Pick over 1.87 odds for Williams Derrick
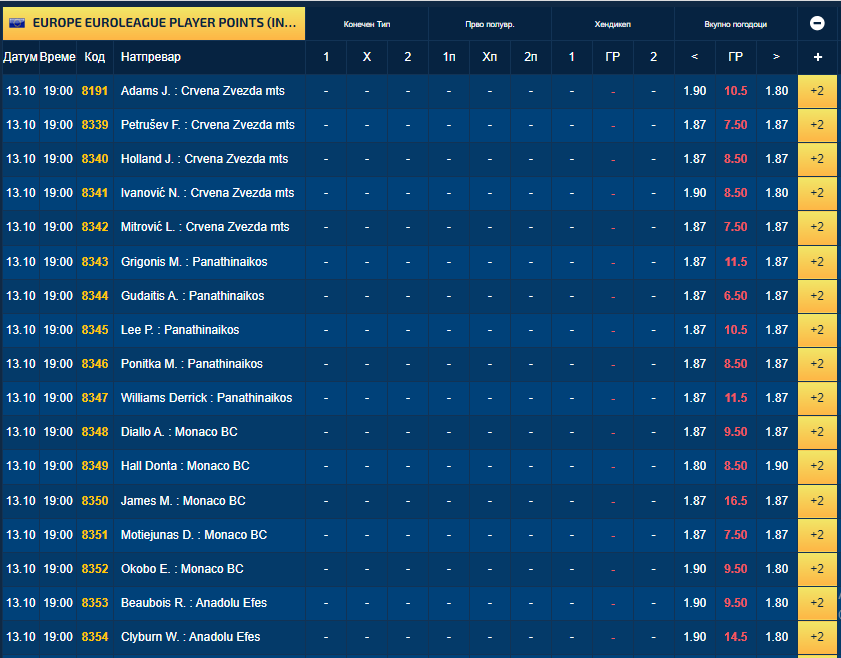 point(777,398)
